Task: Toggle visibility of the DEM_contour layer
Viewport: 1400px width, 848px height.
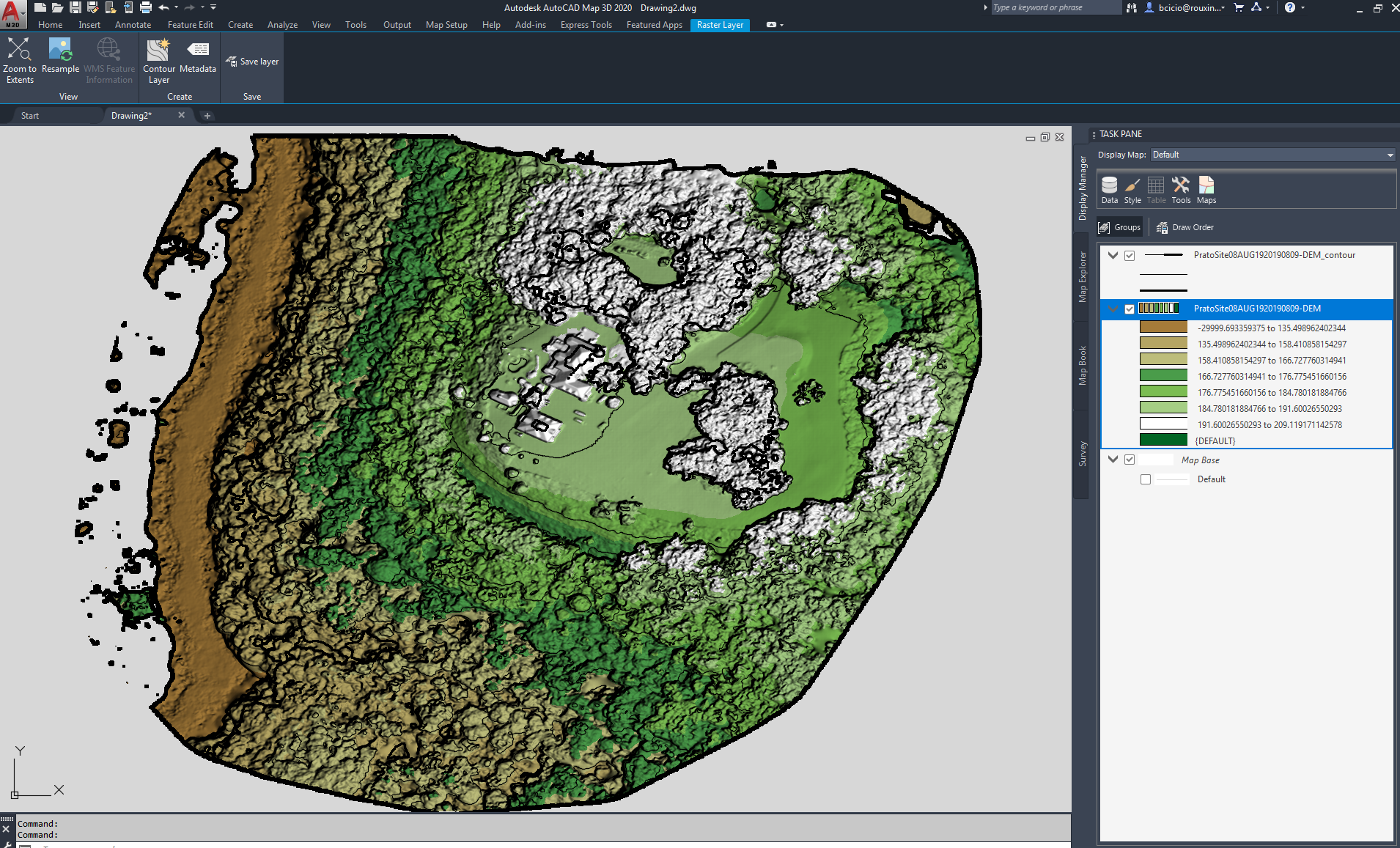Action: (x=1130, y=255)
